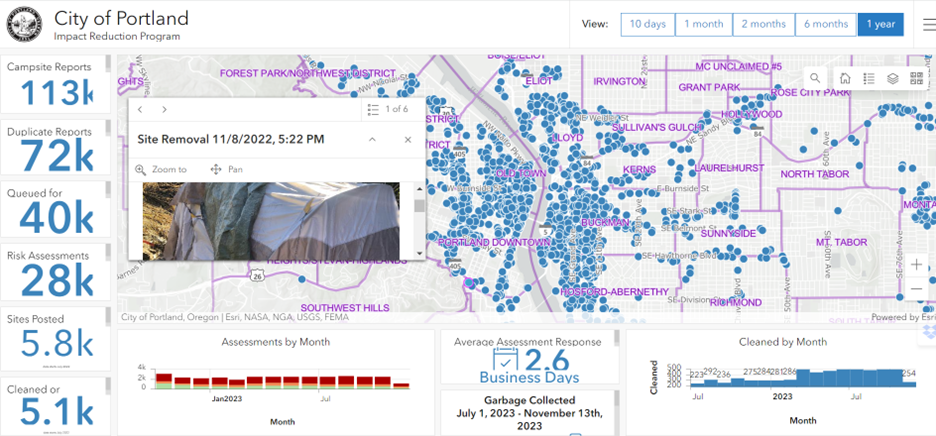Click the US 26 highway shield
The height and width of the screenshot is (436, 936).
(x=257, y=275)
